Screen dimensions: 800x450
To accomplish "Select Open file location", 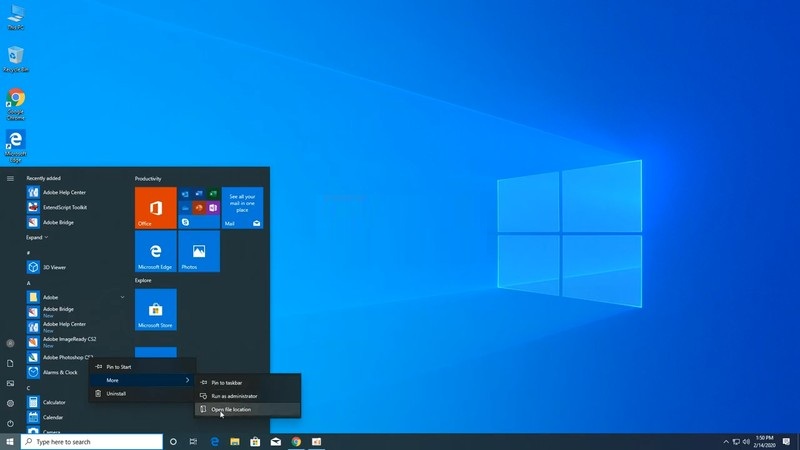I will 231,409.
